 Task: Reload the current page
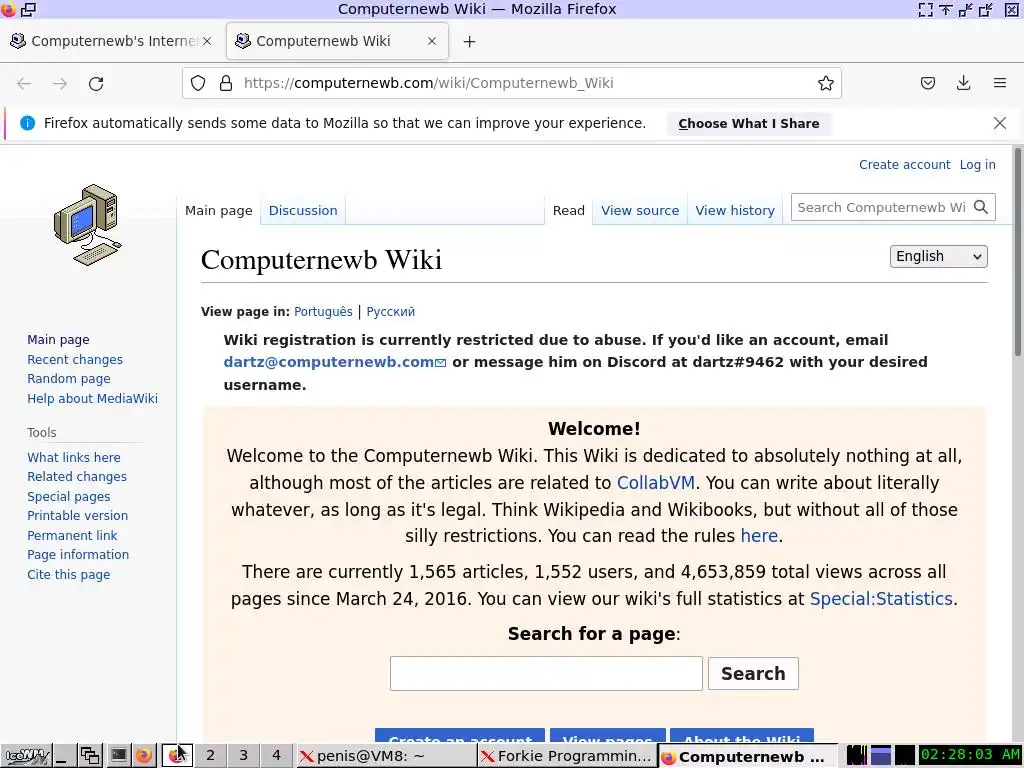96,84
